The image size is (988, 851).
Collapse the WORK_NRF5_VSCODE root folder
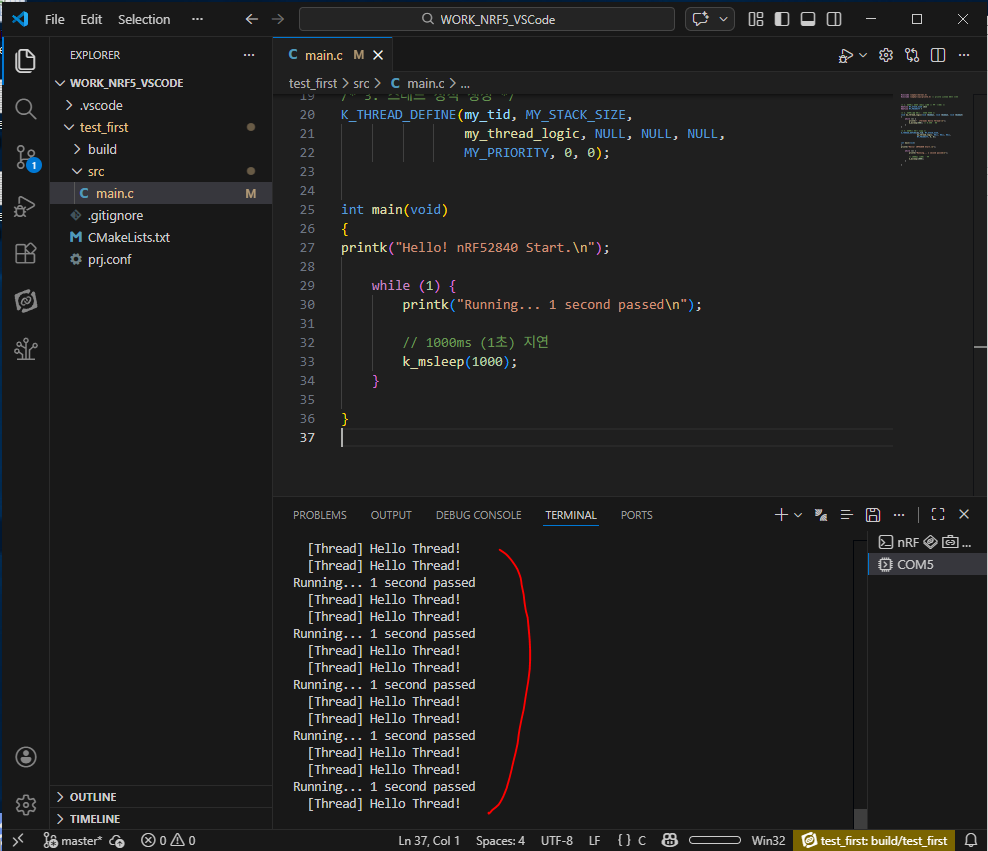coord(161,83)
